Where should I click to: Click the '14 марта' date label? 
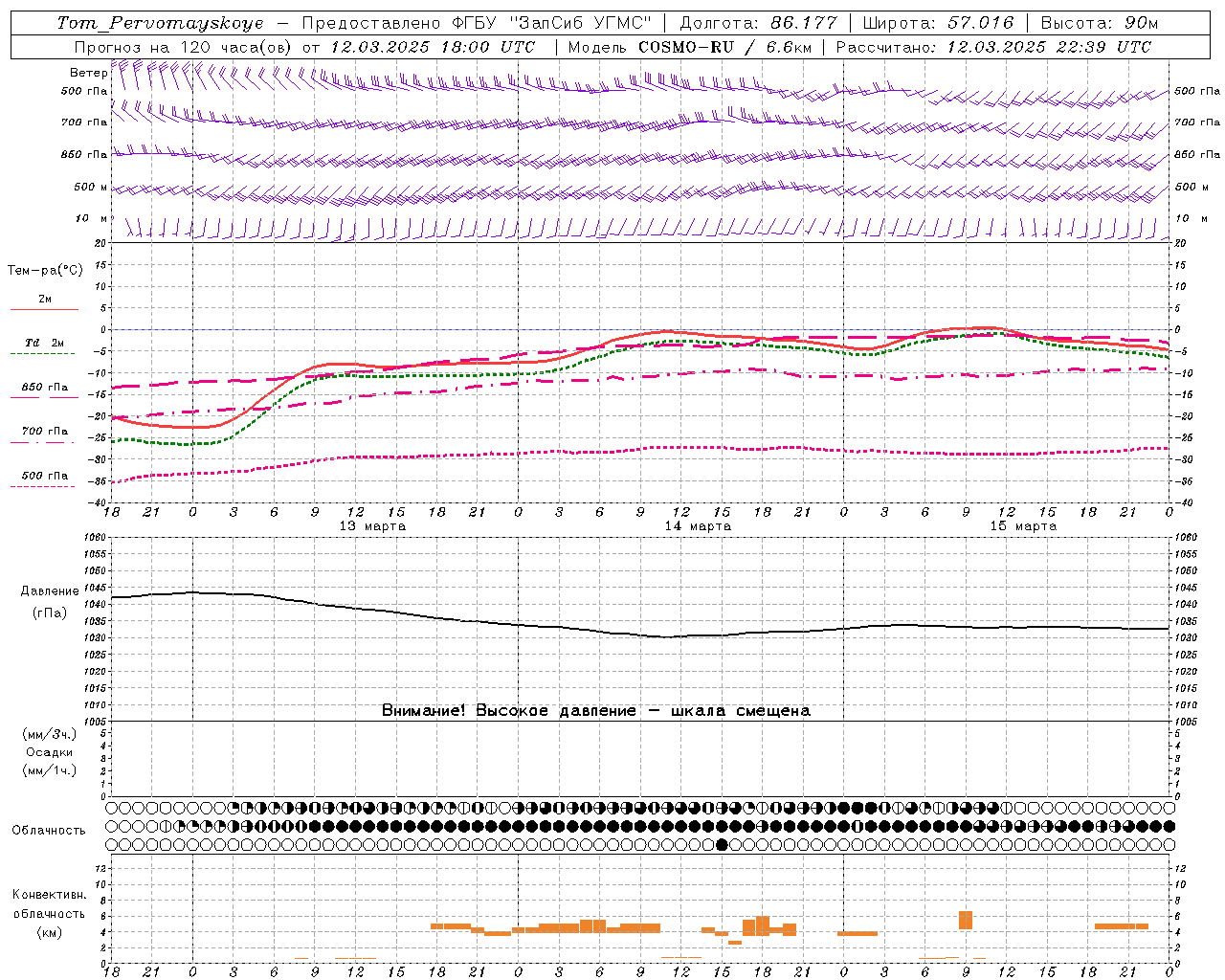click(x=698, y=526)
